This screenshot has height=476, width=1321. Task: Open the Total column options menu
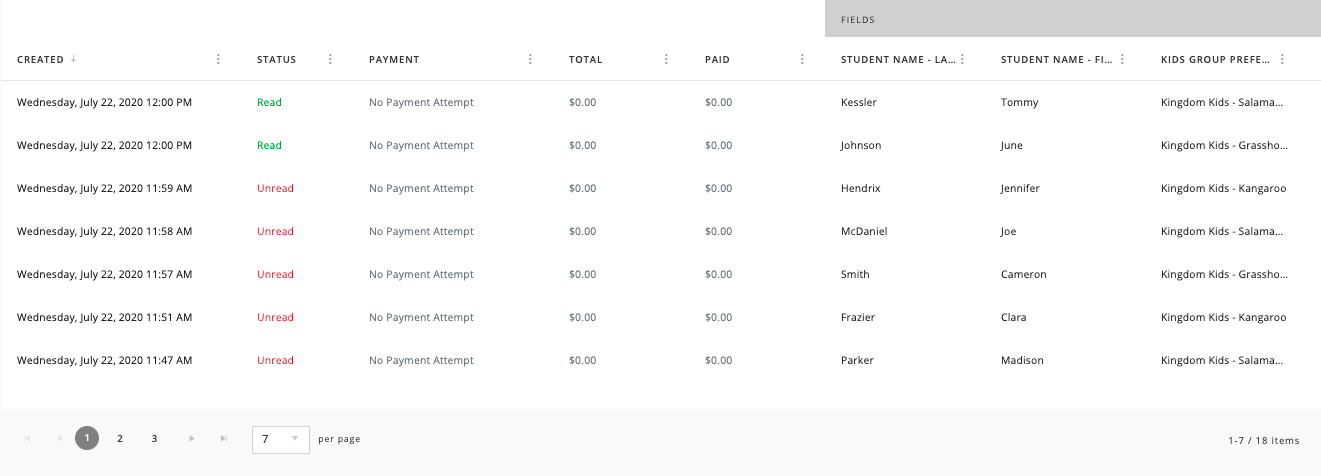pyautogui.click(x=666, y=60)
